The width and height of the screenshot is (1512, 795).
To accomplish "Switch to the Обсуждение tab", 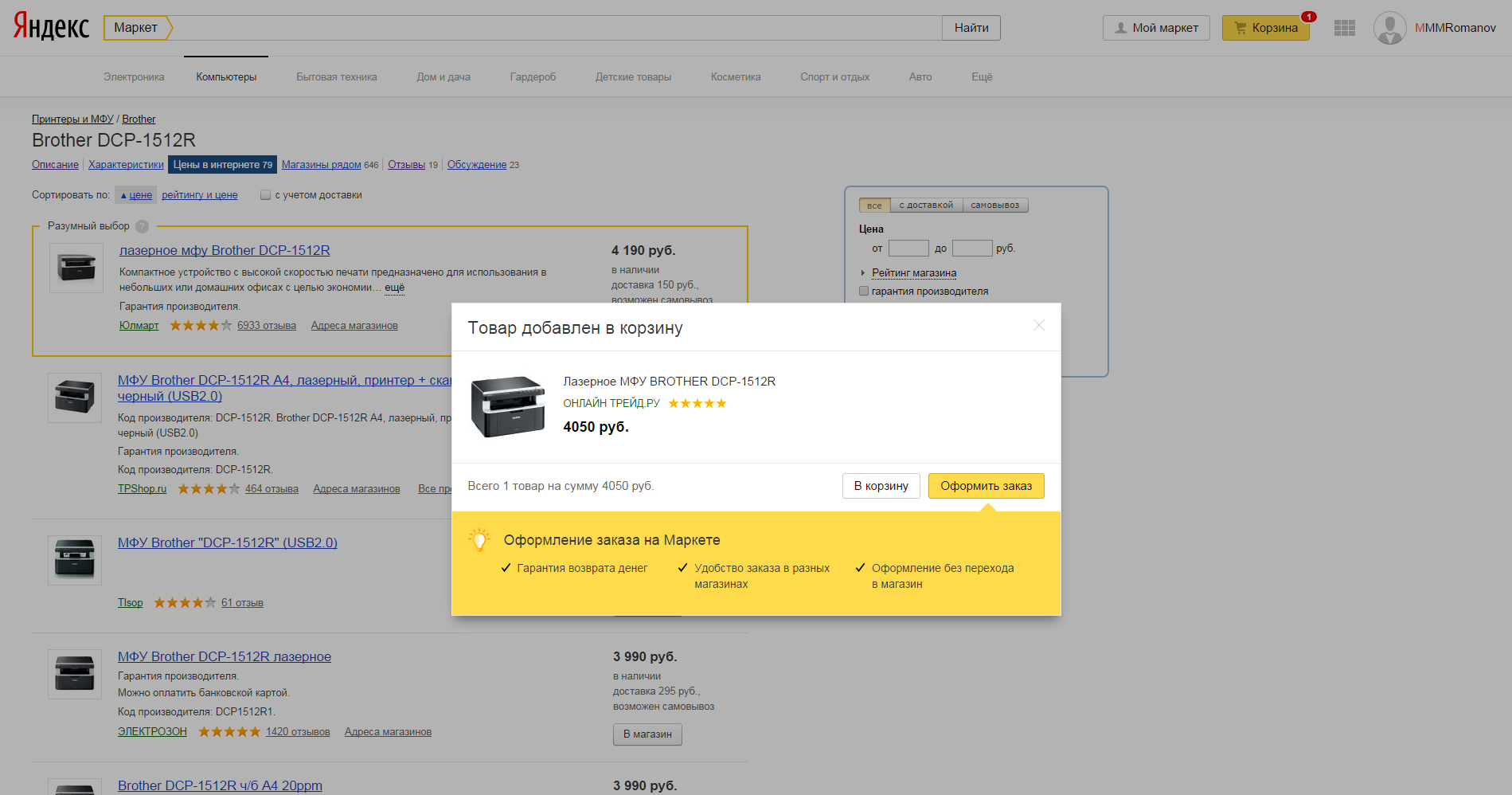I will [x=477, y=165].
